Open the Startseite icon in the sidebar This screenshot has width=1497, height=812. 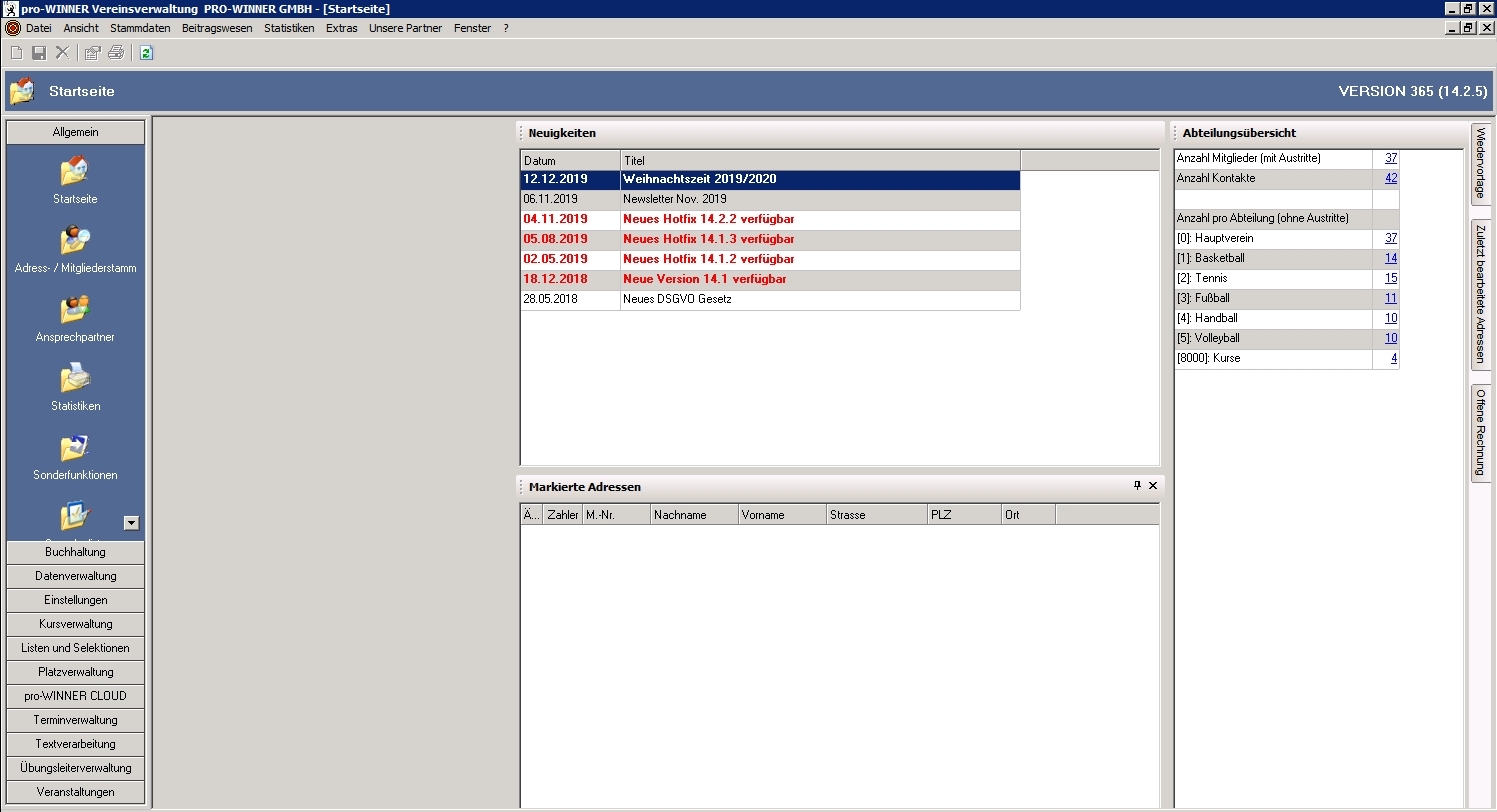click(75, 172)
